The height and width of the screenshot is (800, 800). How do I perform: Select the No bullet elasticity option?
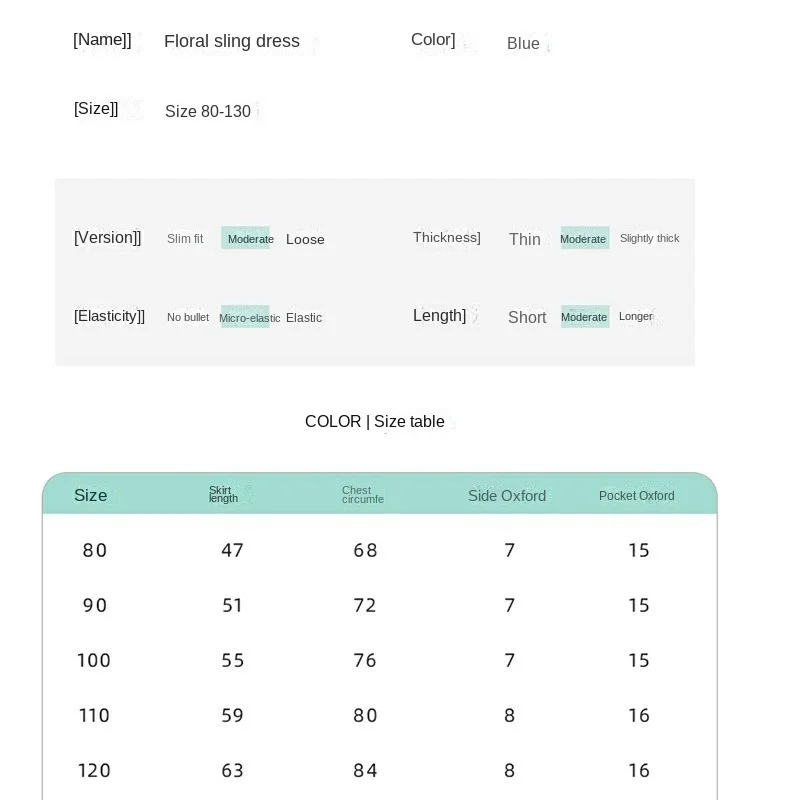[x=188, y=317]
